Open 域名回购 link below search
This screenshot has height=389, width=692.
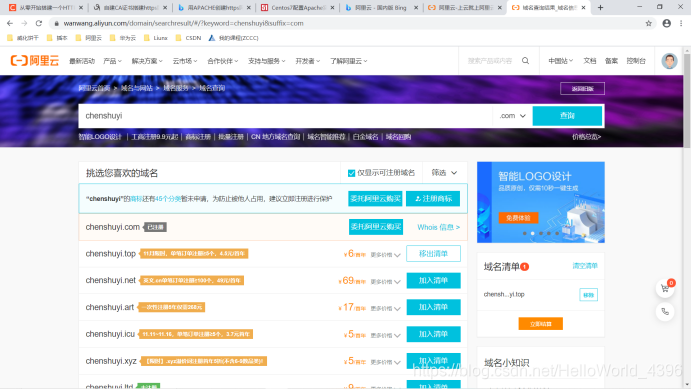coord(398,137)
